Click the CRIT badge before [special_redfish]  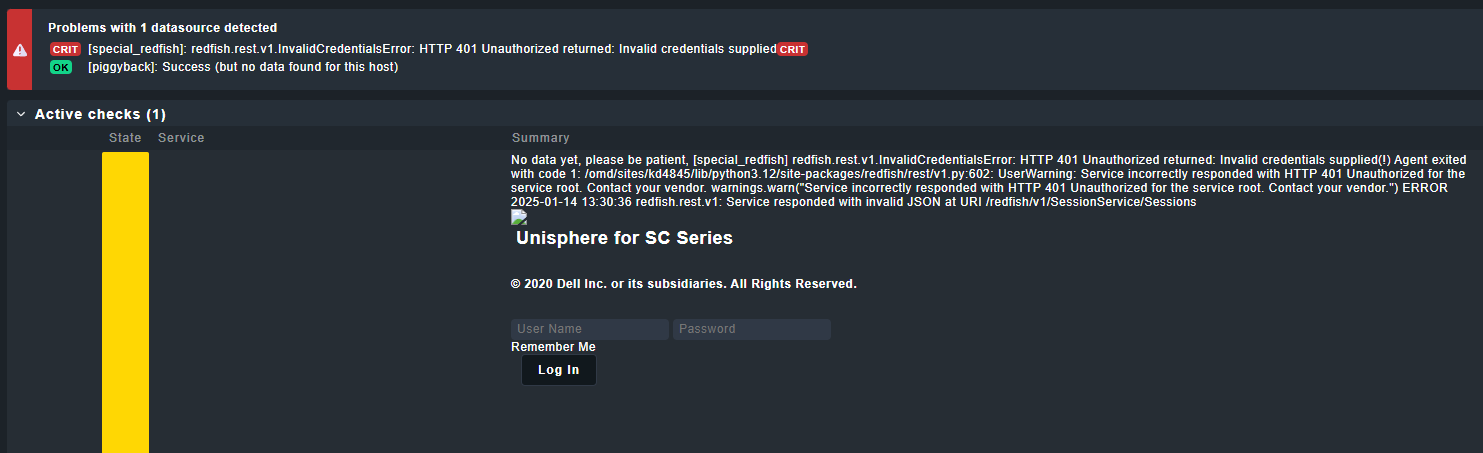(65, 49)
